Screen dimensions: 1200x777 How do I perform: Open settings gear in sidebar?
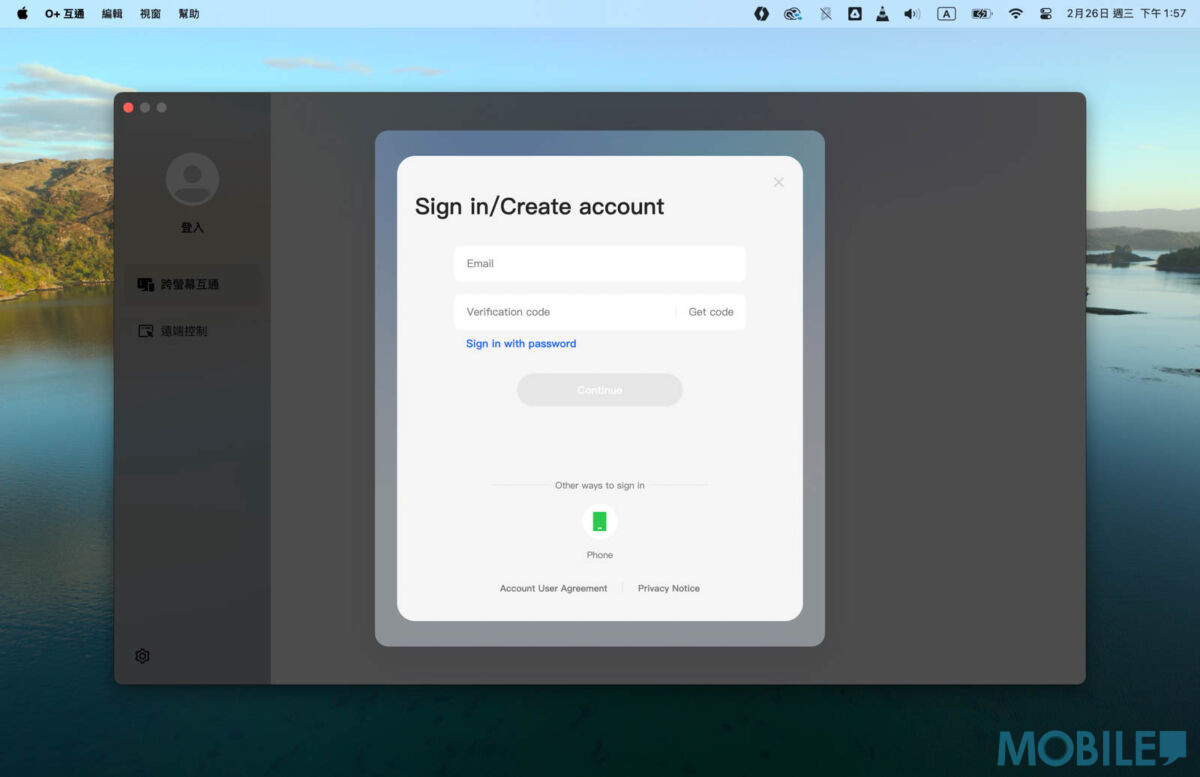[x=142, y=656]
